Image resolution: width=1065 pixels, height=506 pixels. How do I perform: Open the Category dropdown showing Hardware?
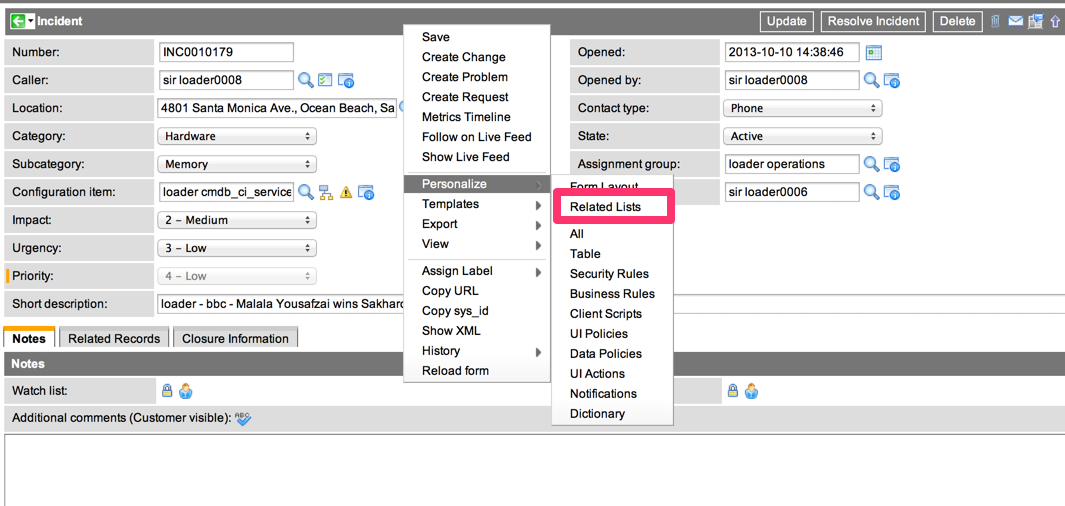pos(237,136)
